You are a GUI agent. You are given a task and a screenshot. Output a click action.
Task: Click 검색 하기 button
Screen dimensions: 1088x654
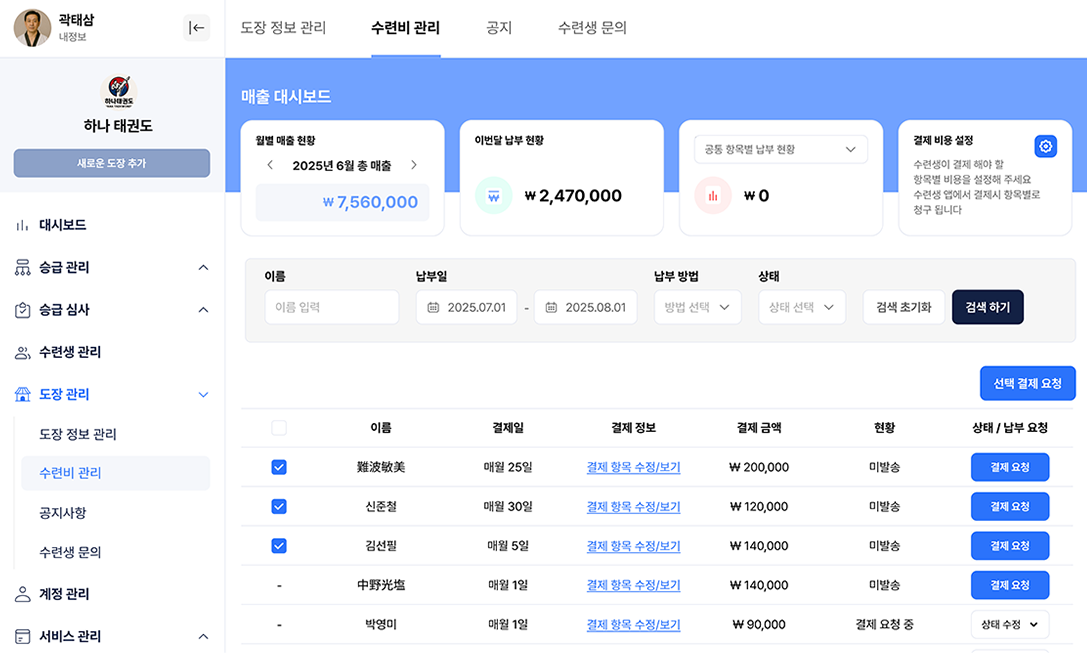coord(987,307)
